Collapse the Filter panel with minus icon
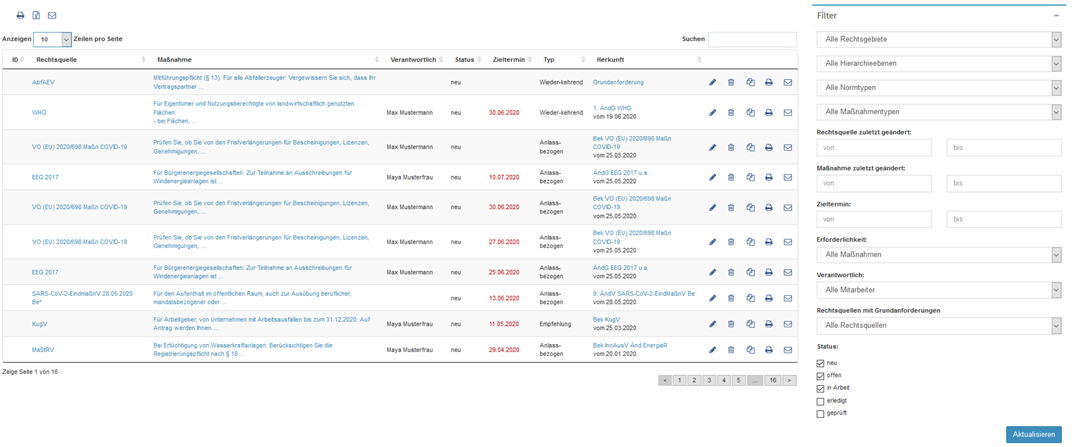 1056,15
